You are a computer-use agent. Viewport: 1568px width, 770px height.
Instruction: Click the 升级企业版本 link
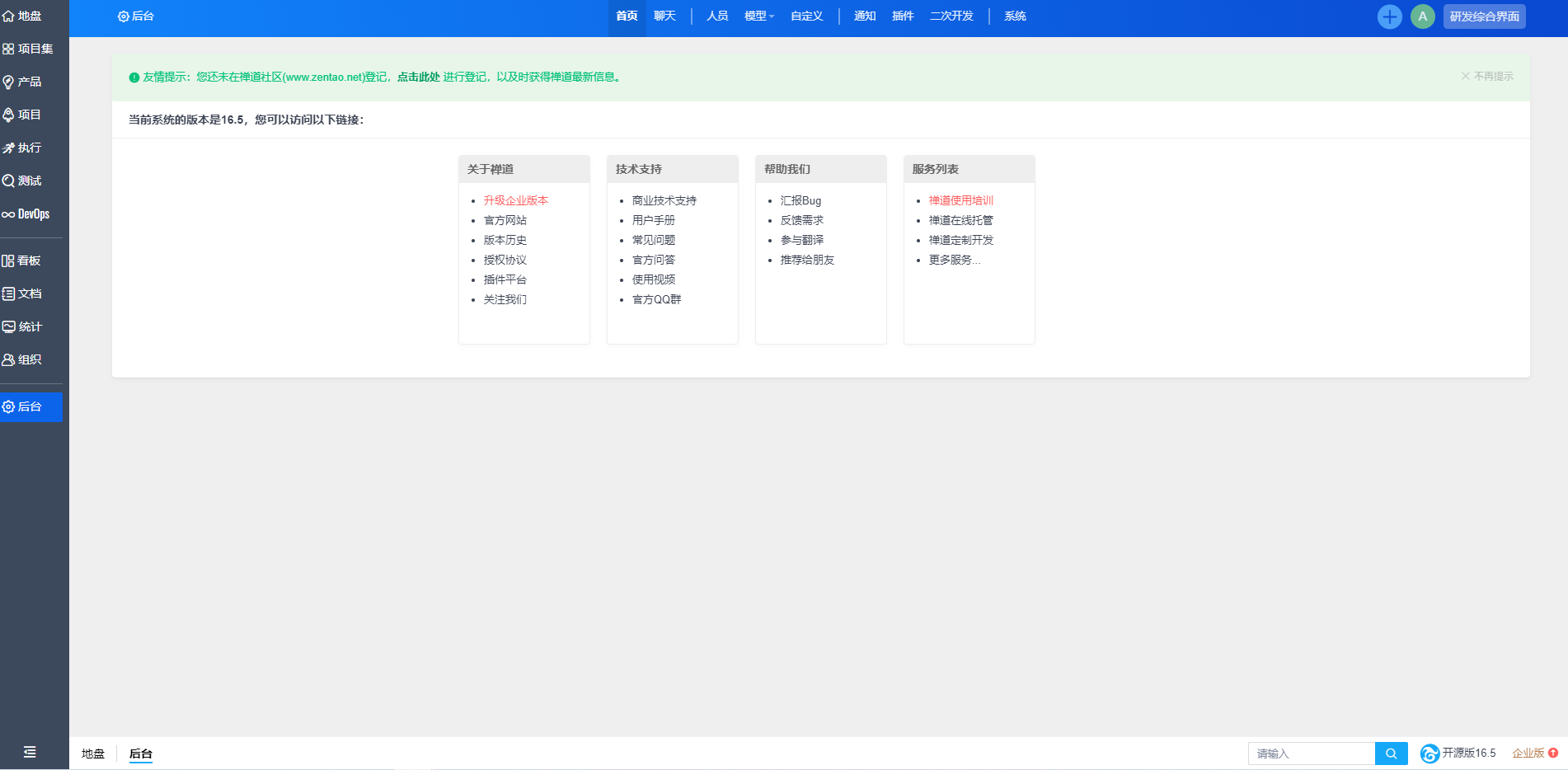[x=515, y=200]
